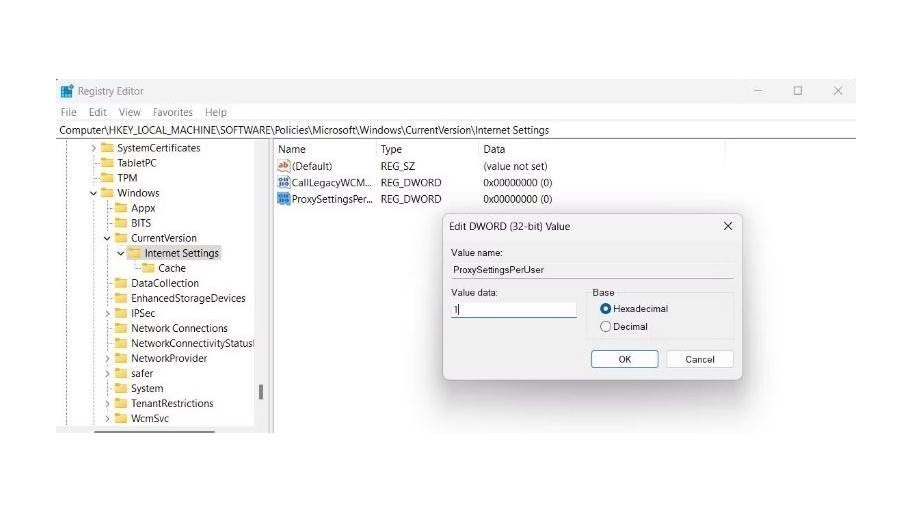
Task: Click the EnhancedStorageDevices folder icon
Action: tap(121, 298)
